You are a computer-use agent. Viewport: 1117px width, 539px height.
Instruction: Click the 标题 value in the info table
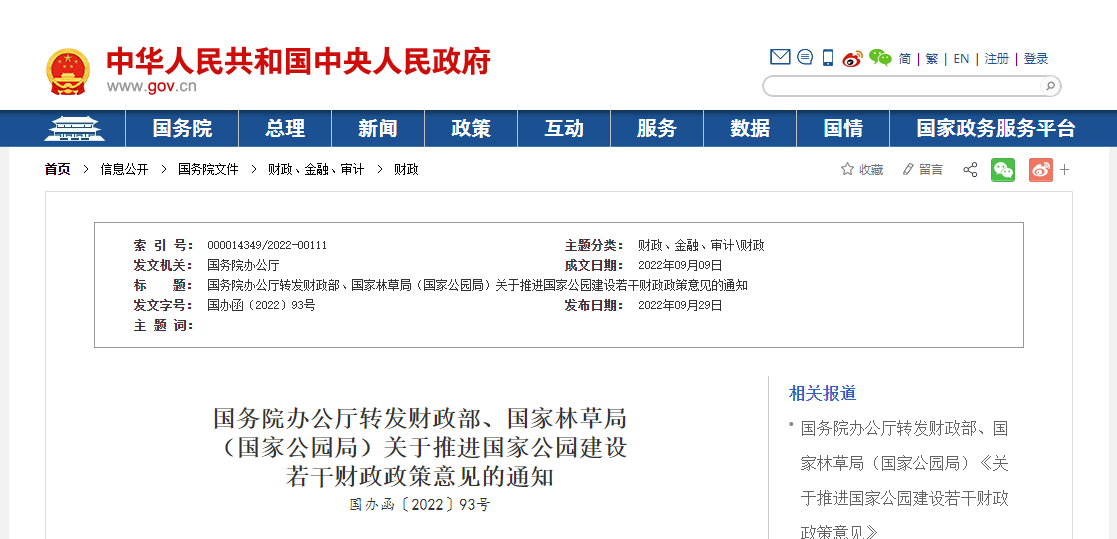pos(477,285)
